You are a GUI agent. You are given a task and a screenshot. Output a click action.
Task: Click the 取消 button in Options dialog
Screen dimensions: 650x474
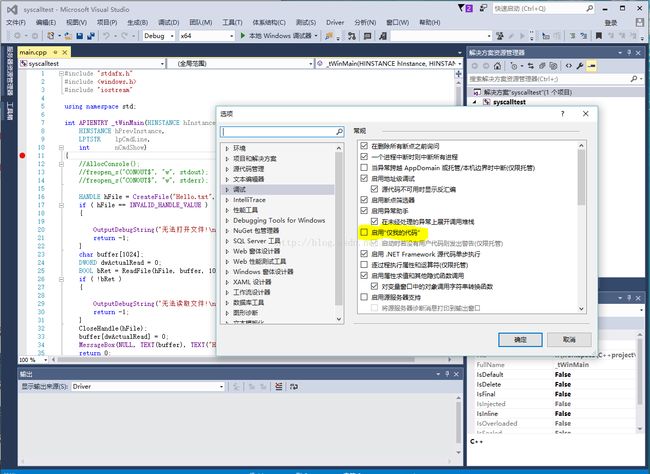point(569,340)
